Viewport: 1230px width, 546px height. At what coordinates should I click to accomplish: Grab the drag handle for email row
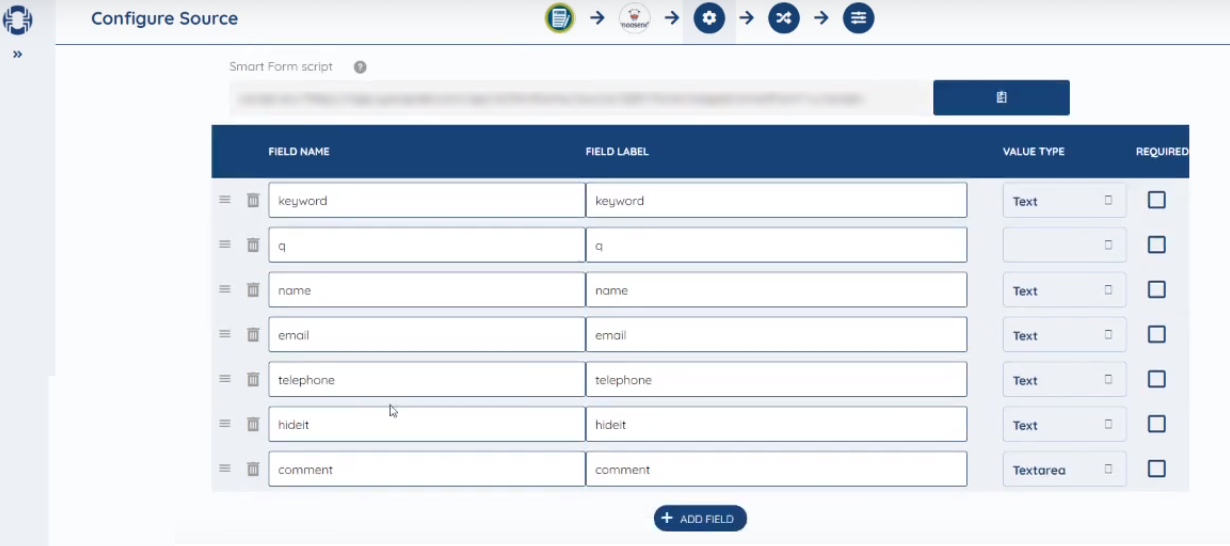coord(225,334)
